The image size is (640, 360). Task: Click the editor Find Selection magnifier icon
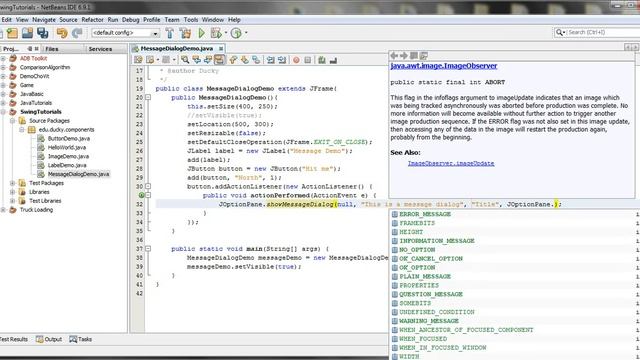(185, 60)
